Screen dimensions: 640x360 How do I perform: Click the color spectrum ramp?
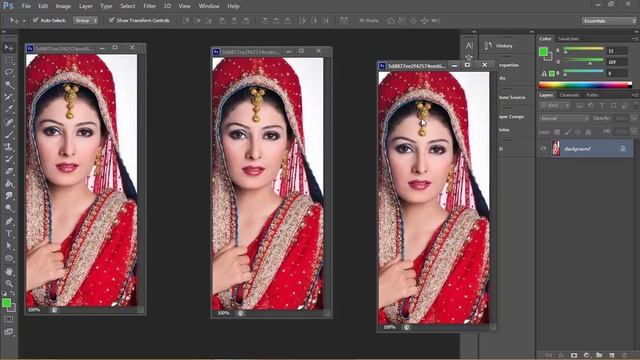(585, 85)
